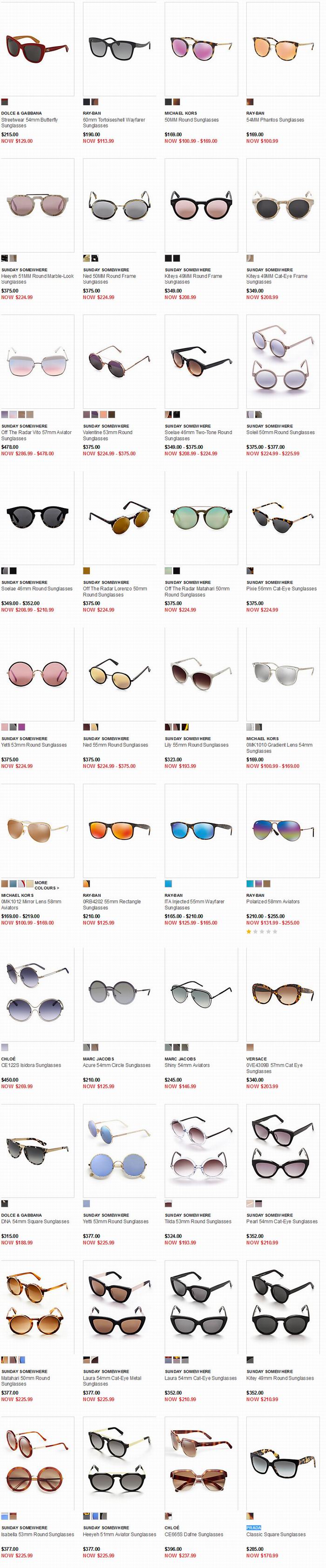Click the Chloé CE665S Dafne Sunglasses title
The height and width of the screenshot is (1568, 326).
pyautogui.click(x=194, y=1535)
